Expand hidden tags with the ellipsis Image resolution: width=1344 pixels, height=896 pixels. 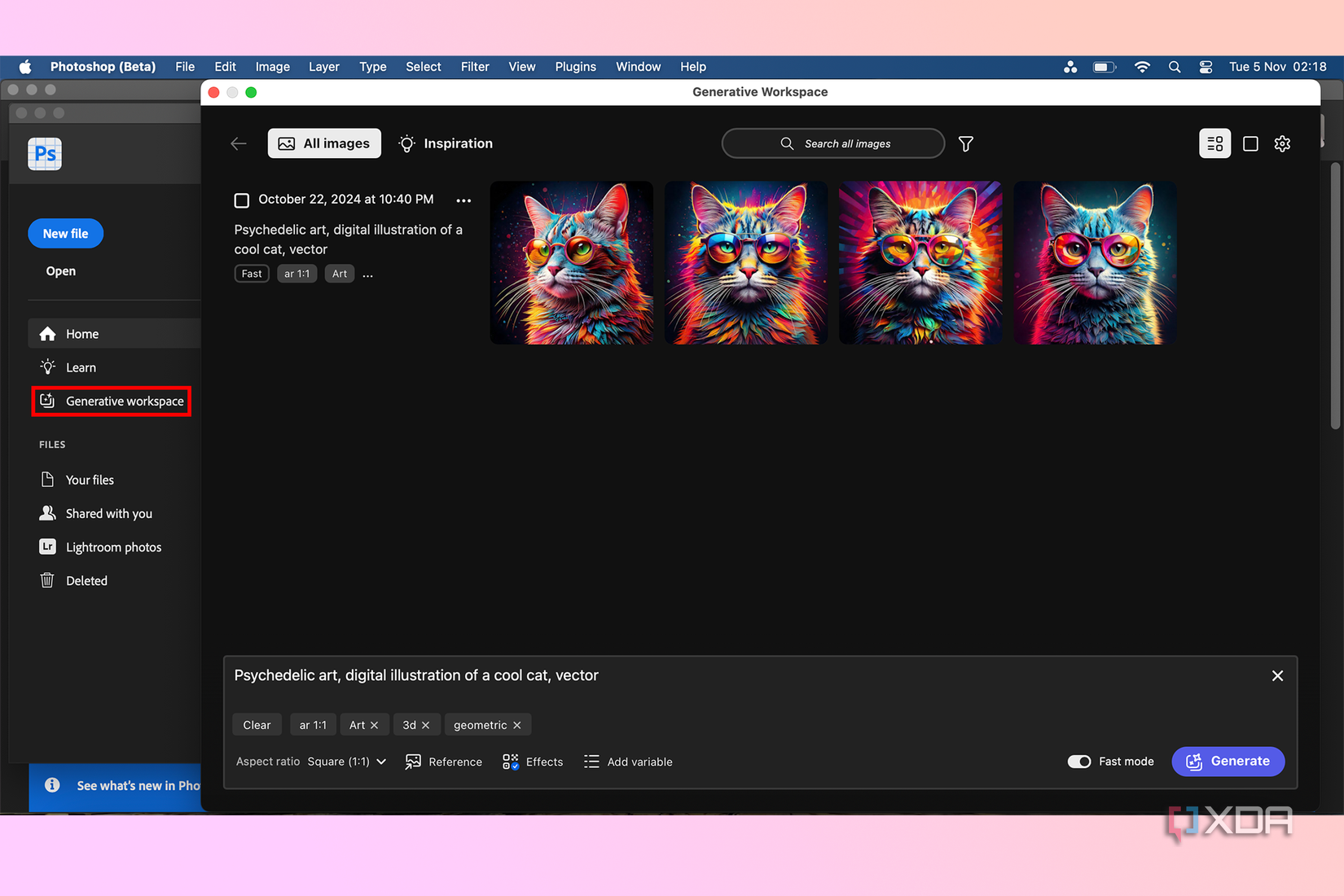(x=367, y=274)
